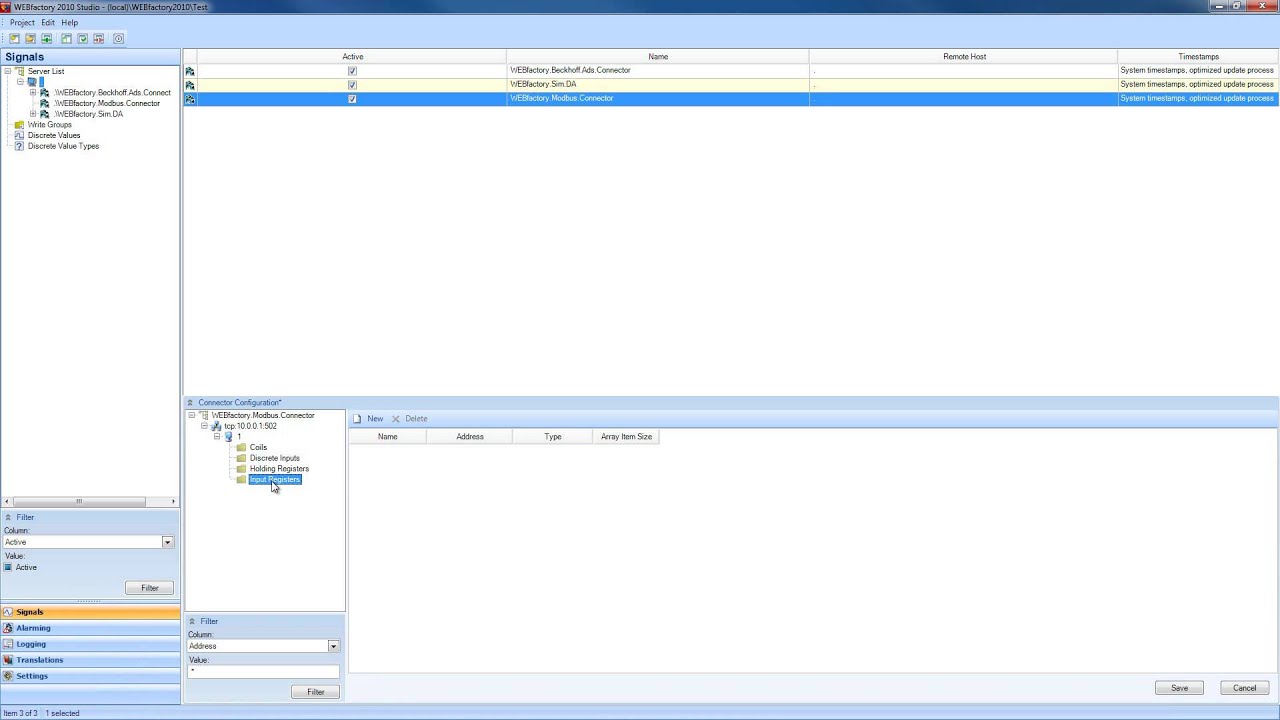Click the Write Groups folder icon
Image resolution: width=1280 pixels, height=720 pixels.
[x=19, y=125]
